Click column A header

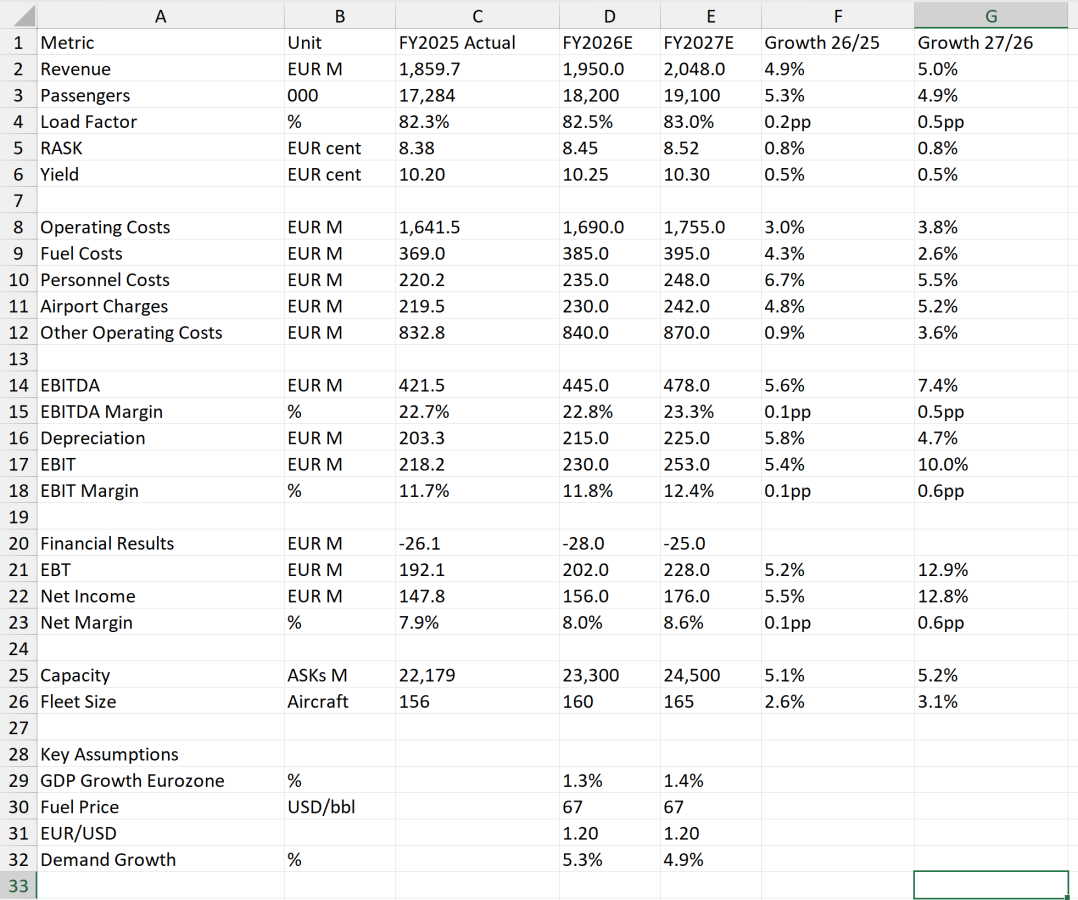pos(160,14)
